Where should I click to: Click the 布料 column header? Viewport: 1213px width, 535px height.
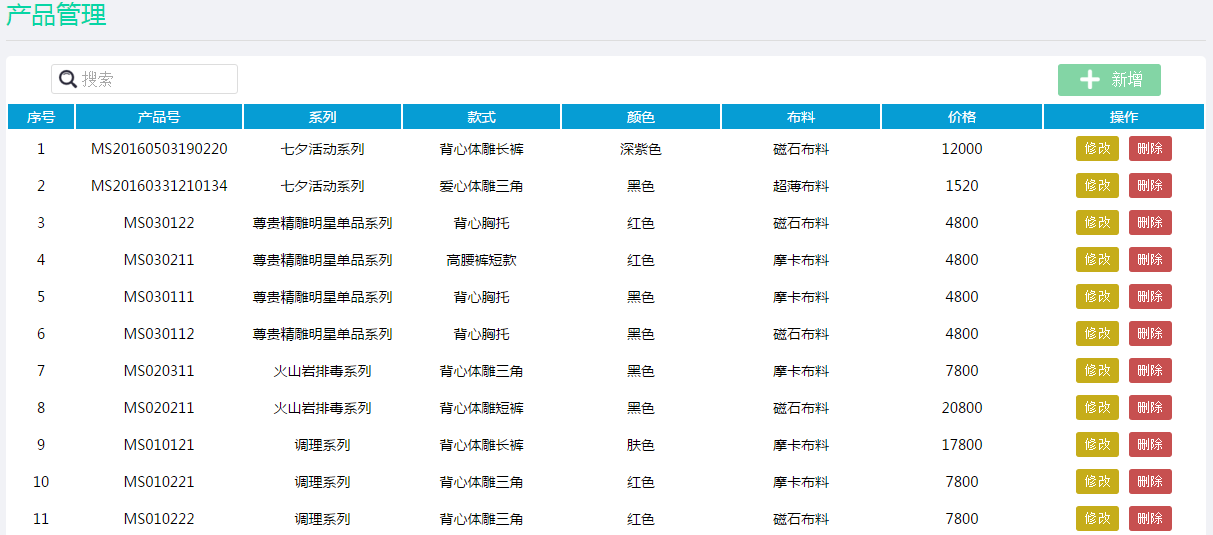[x=801, y=117]
